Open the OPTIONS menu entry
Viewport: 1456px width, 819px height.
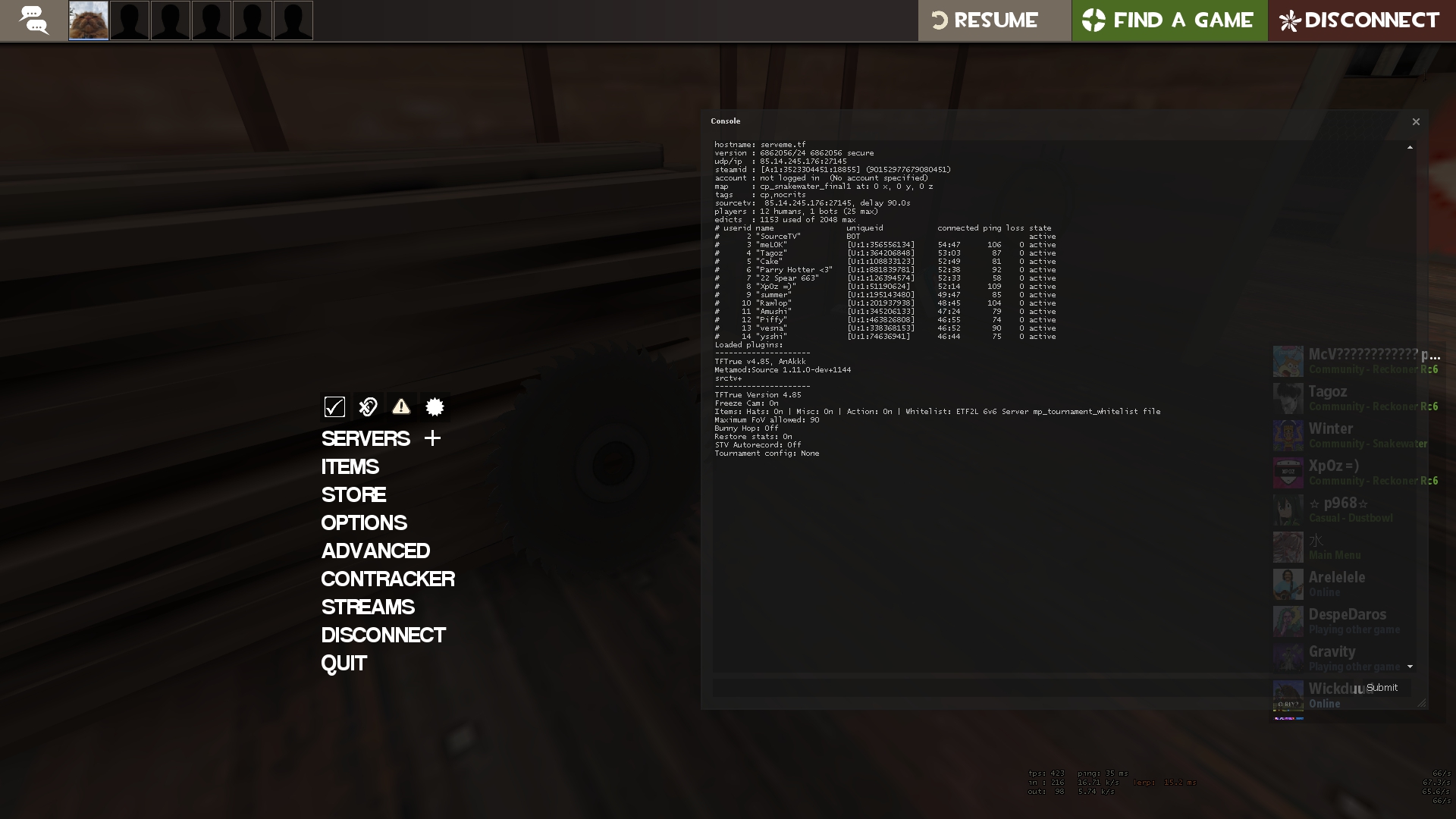[x=364, y=523]
